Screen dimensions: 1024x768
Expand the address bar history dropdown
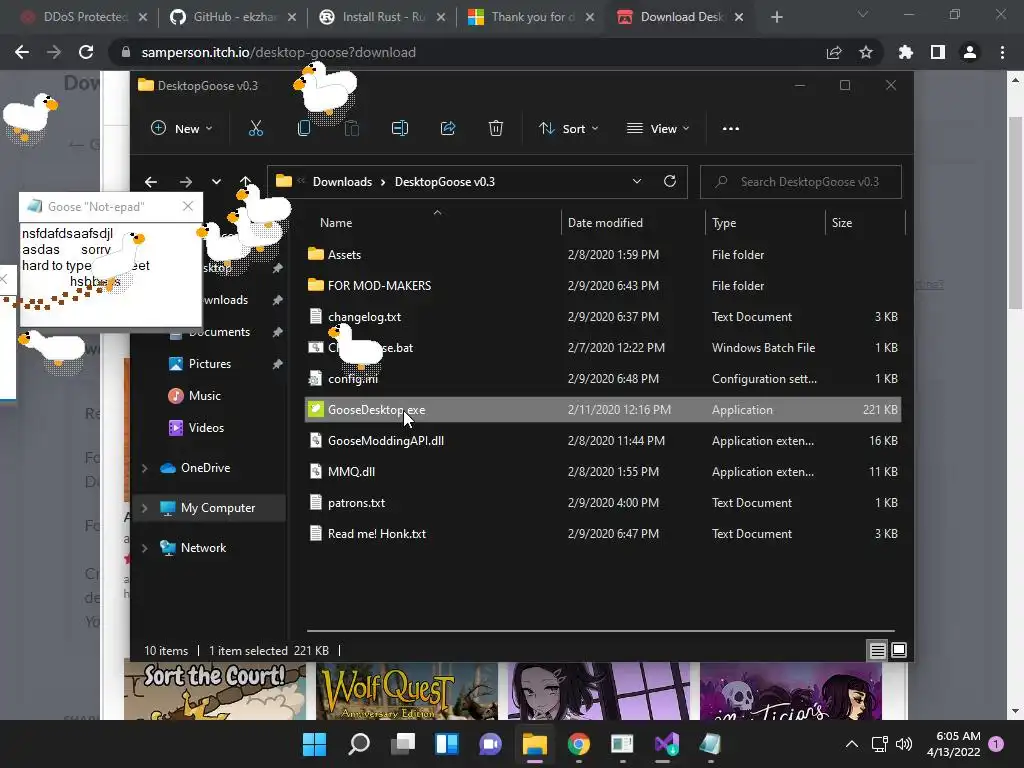pyautogui.click(x=637, y=182)
